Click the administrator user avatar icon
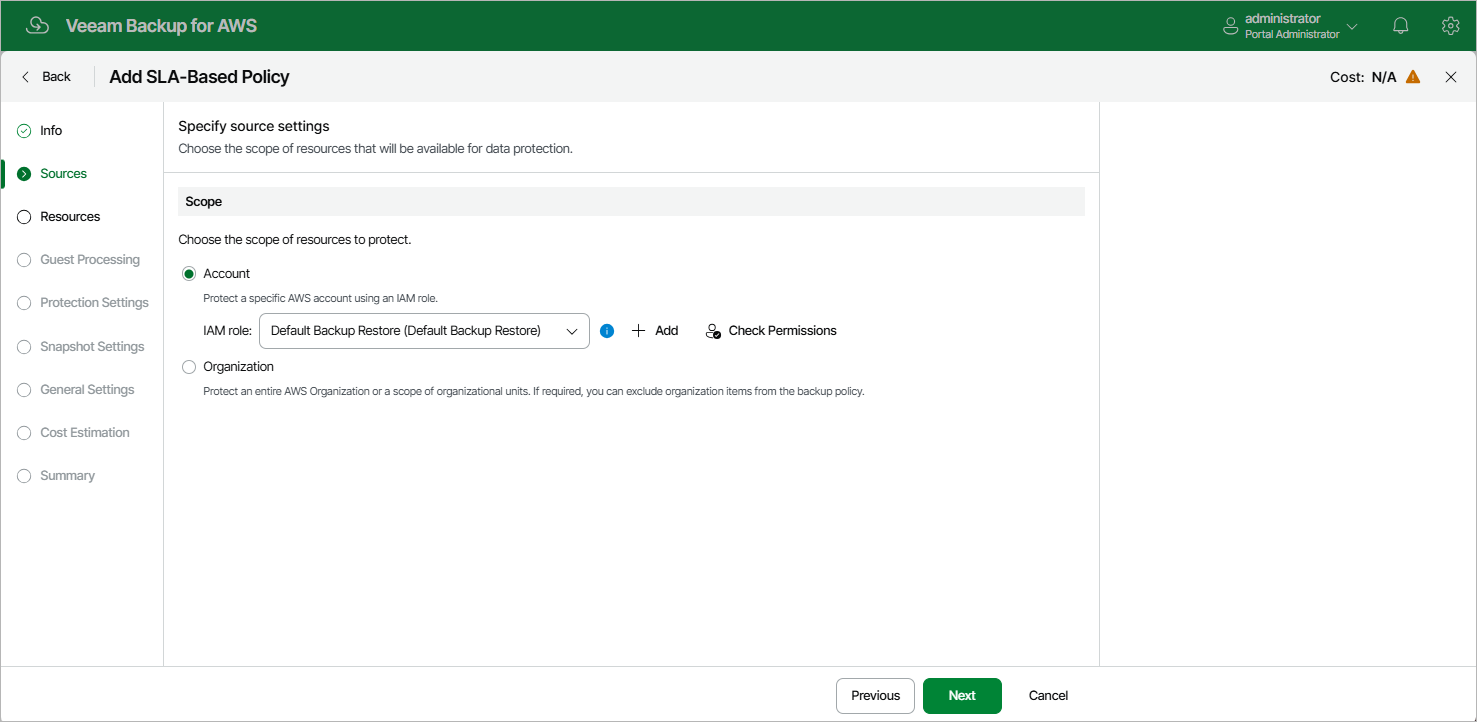Screen dimensions: 1477x722 (x=1231, y=26)
